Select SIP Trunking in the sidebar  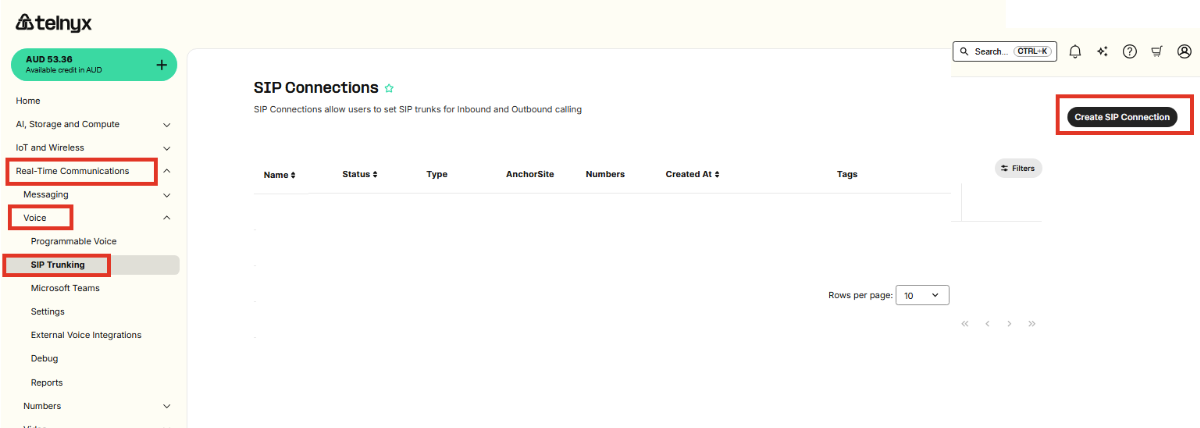(58, 265)
